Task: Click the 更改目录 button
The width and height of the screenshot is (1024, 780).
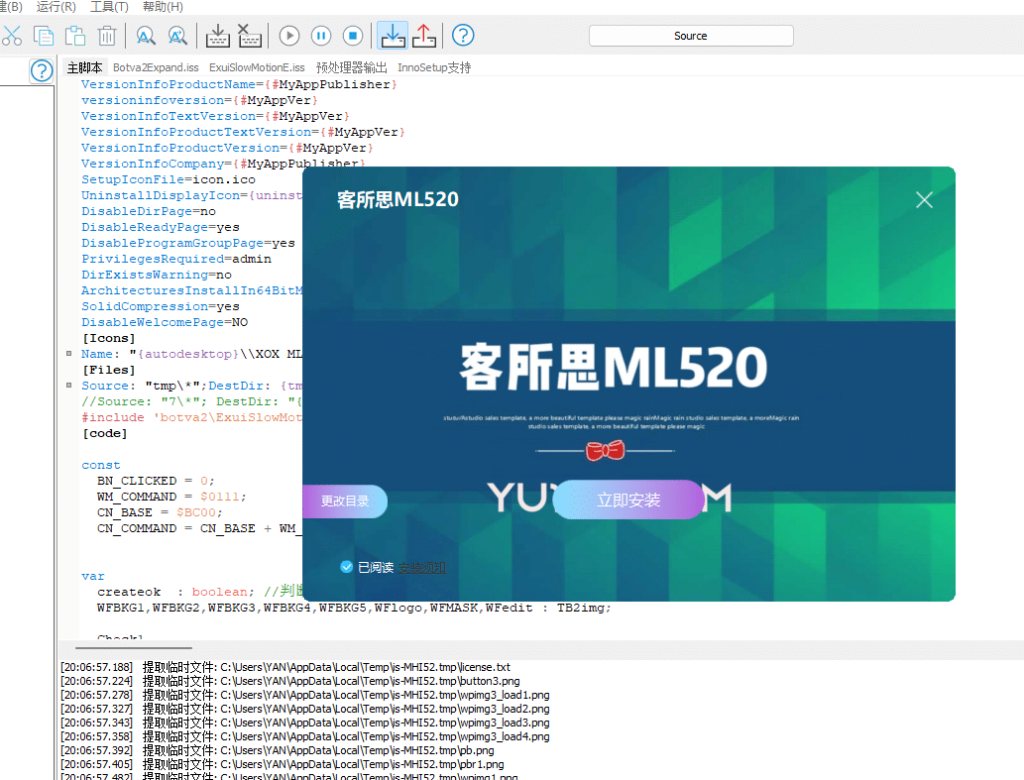Action: pyautogui.click(x=344, y=500)
